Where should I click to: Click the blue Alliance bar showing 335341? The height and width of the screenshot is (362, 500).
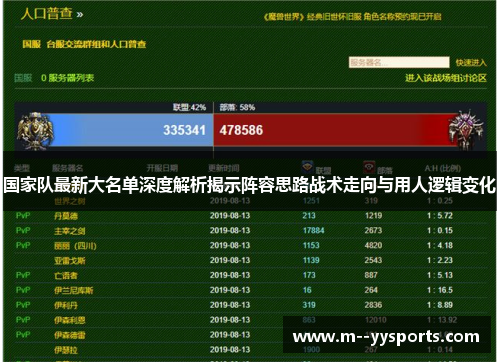point(133,130)
